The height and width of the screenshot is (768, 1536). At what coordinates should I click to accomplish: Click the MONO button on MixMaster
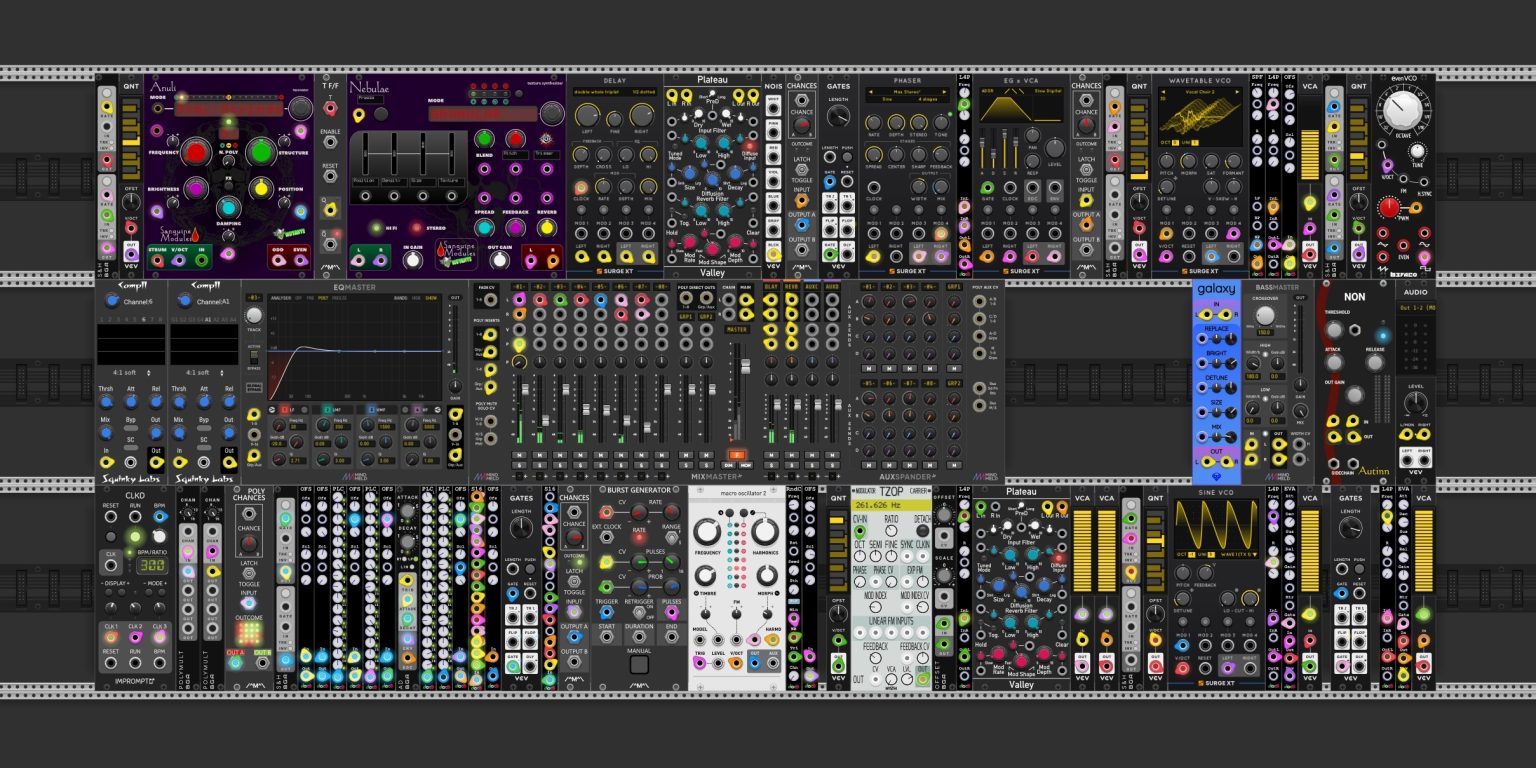[x=745, y=465]
